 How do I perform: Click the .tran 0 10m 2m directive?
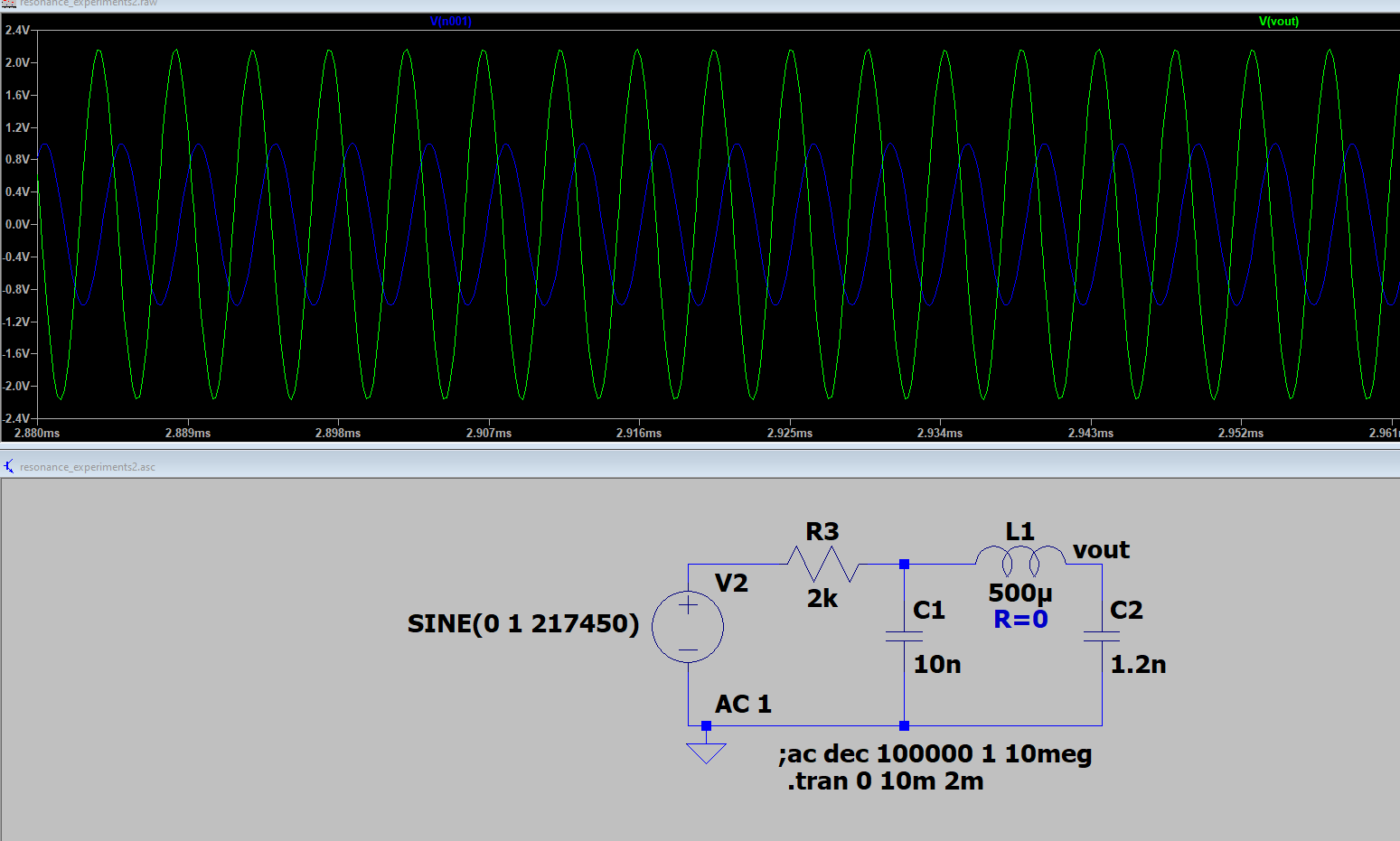tap(886, 780)
